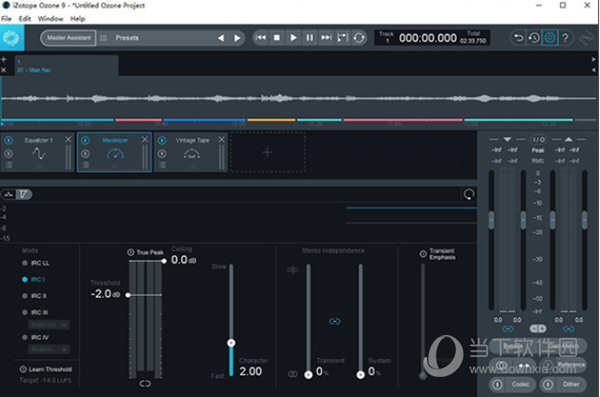Open the Equalizer 1 preset list icon

9,165
